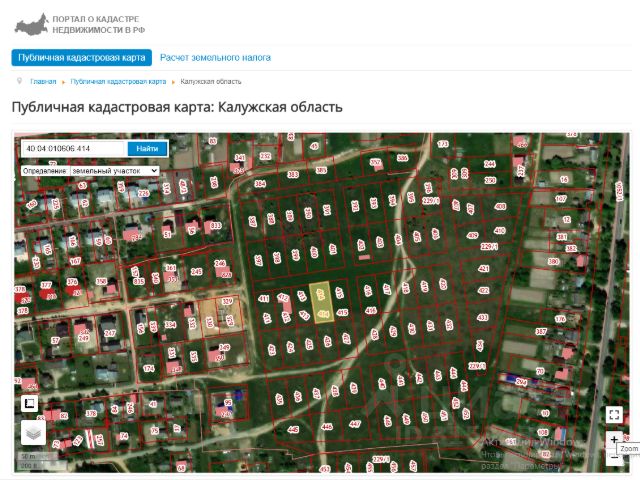The width and height of the screenshot is (640, 480).
Task: Open the map layers stack icon
Action: coord(33,432)
